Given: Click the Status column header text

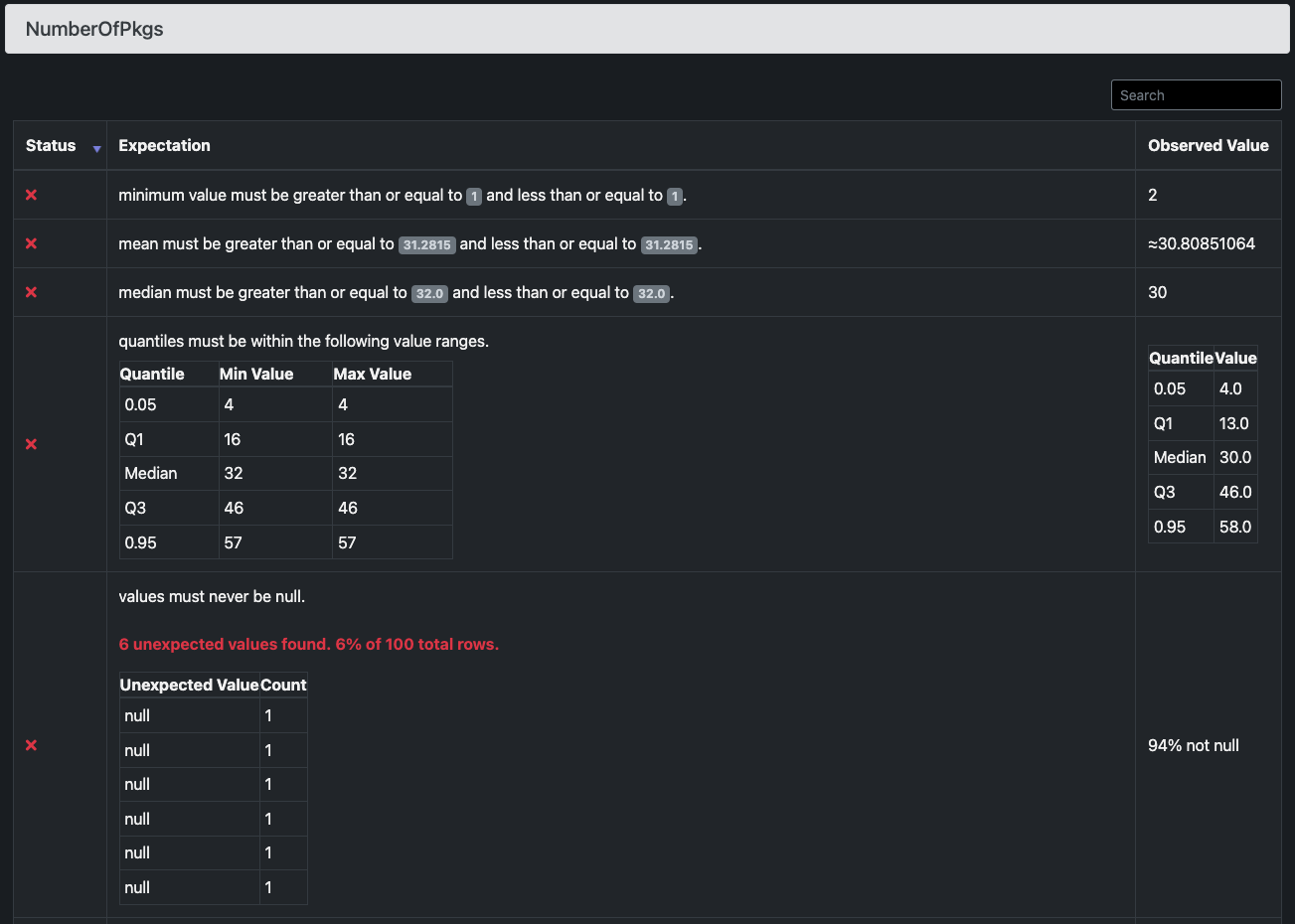Looking at the screenshot, I should [51, 145].
